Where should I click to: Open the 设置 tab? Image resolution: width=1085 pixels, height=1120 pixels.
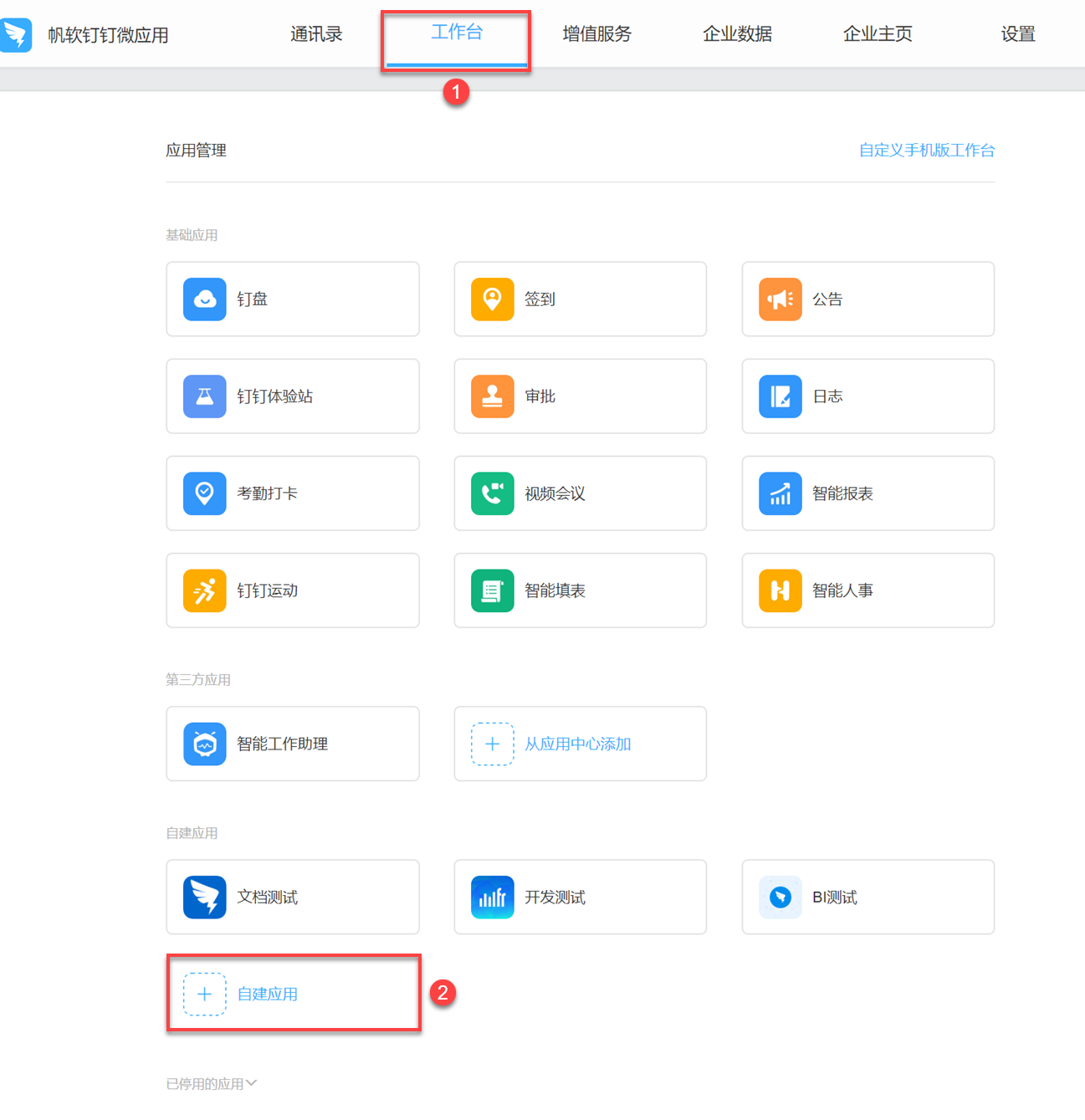point(1018,34)
